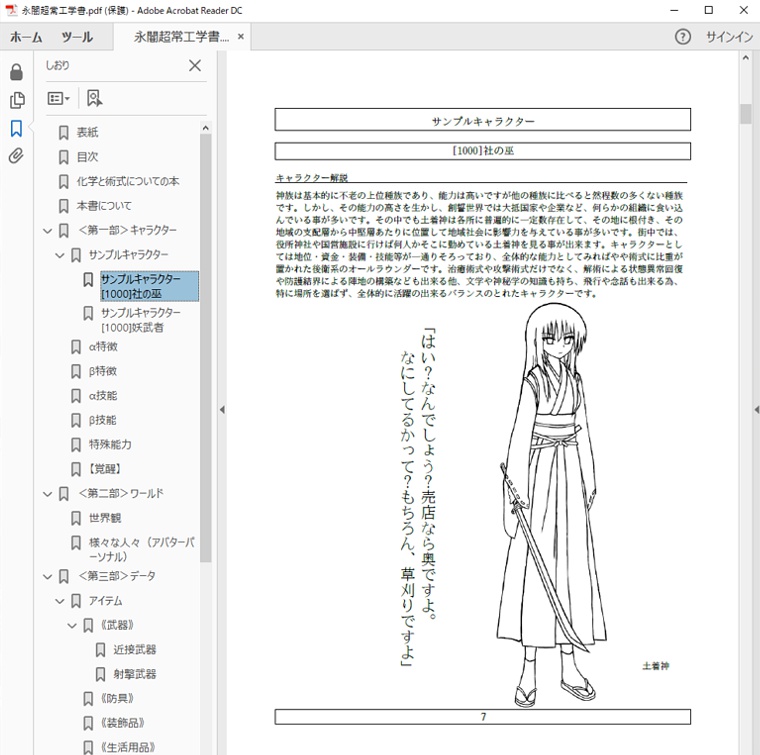Collapse the <第二部>ワールド bookmark

[48, 494]
